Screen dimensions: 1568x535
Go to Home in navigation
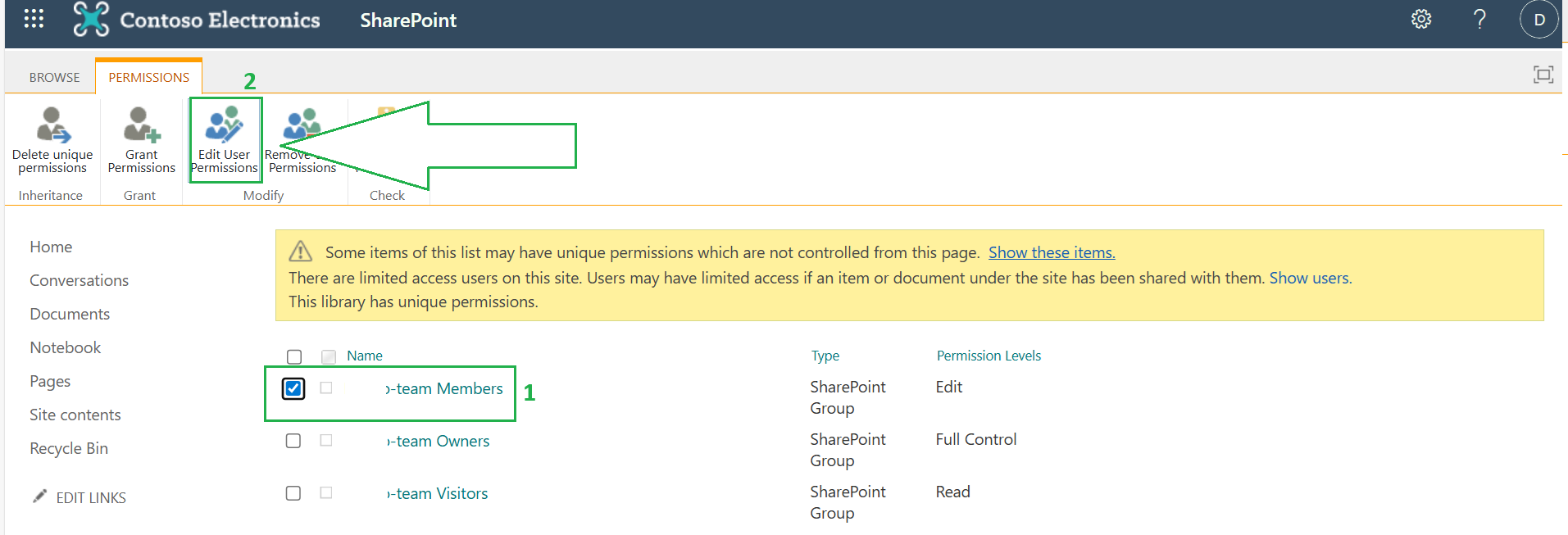pos(51,247)
